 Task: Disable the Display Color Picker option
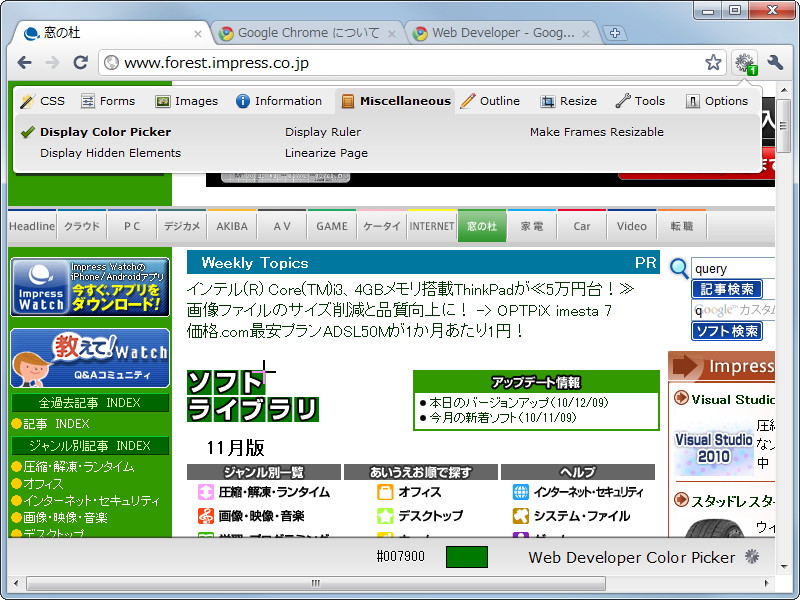106,131
